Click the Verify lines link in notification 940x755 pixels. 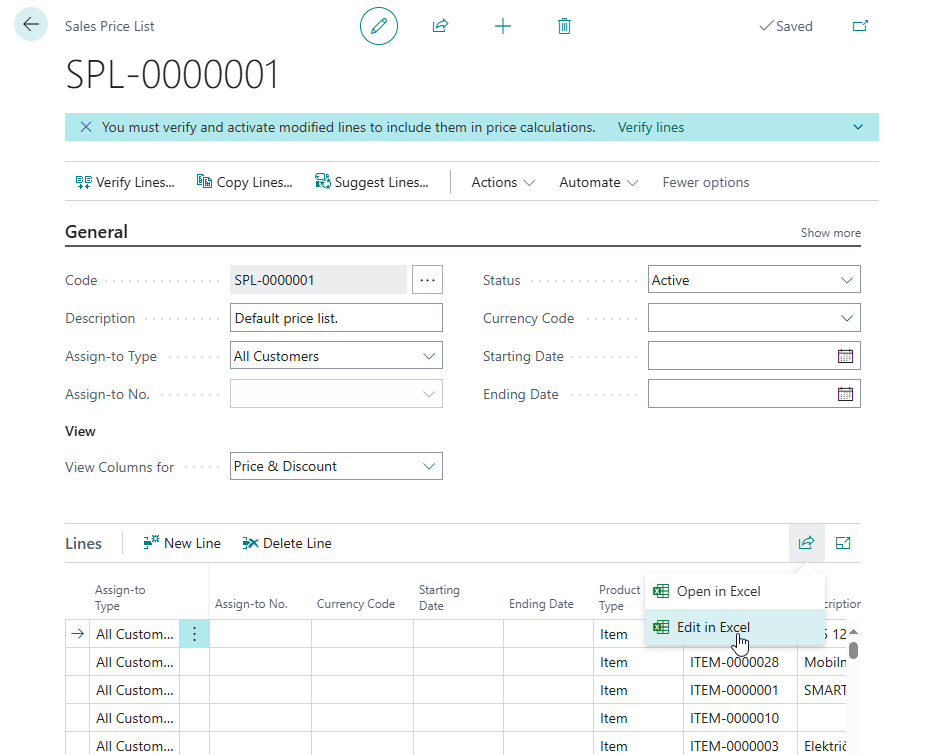pos(650,127)
